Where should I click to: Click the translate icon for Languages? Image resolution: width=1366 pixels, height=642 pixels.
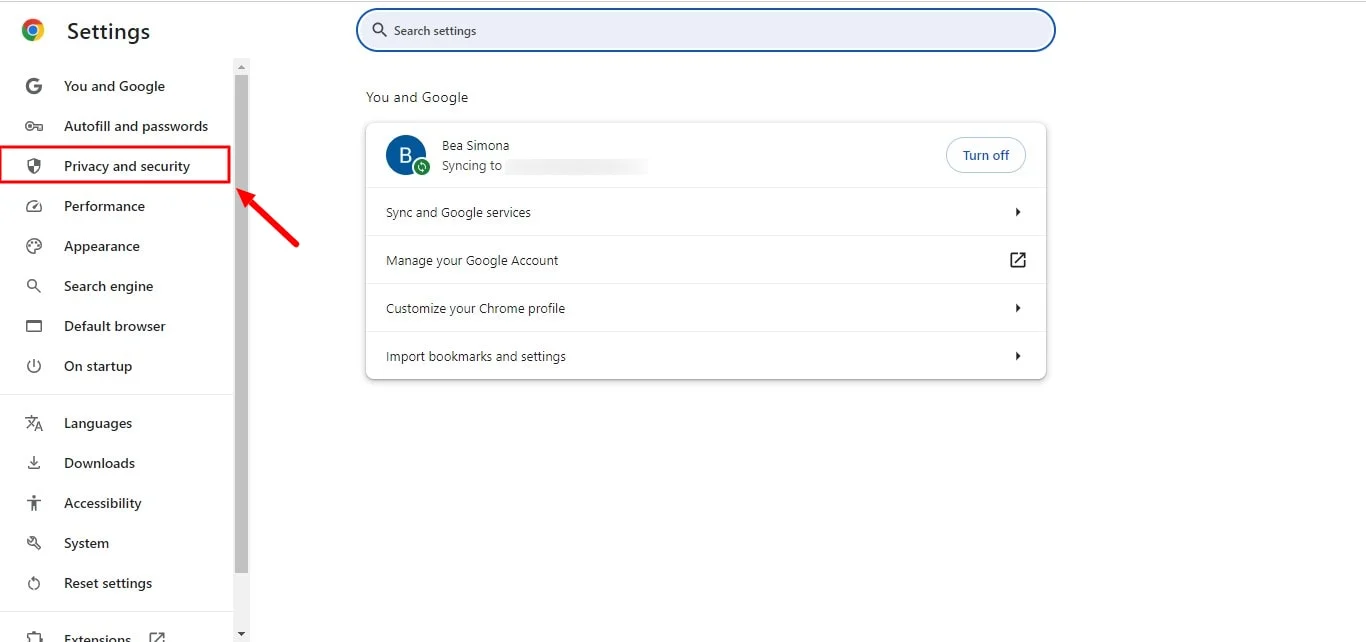point(34,423)
